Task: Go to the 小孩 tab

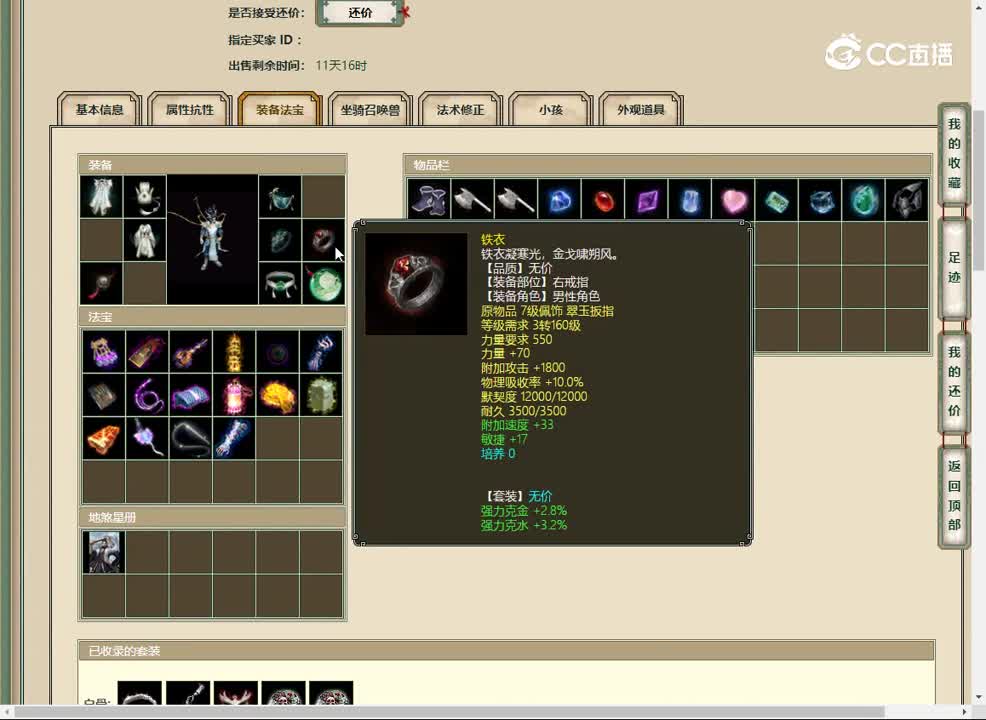Action: pyautogui.click(x=550, y=109)
